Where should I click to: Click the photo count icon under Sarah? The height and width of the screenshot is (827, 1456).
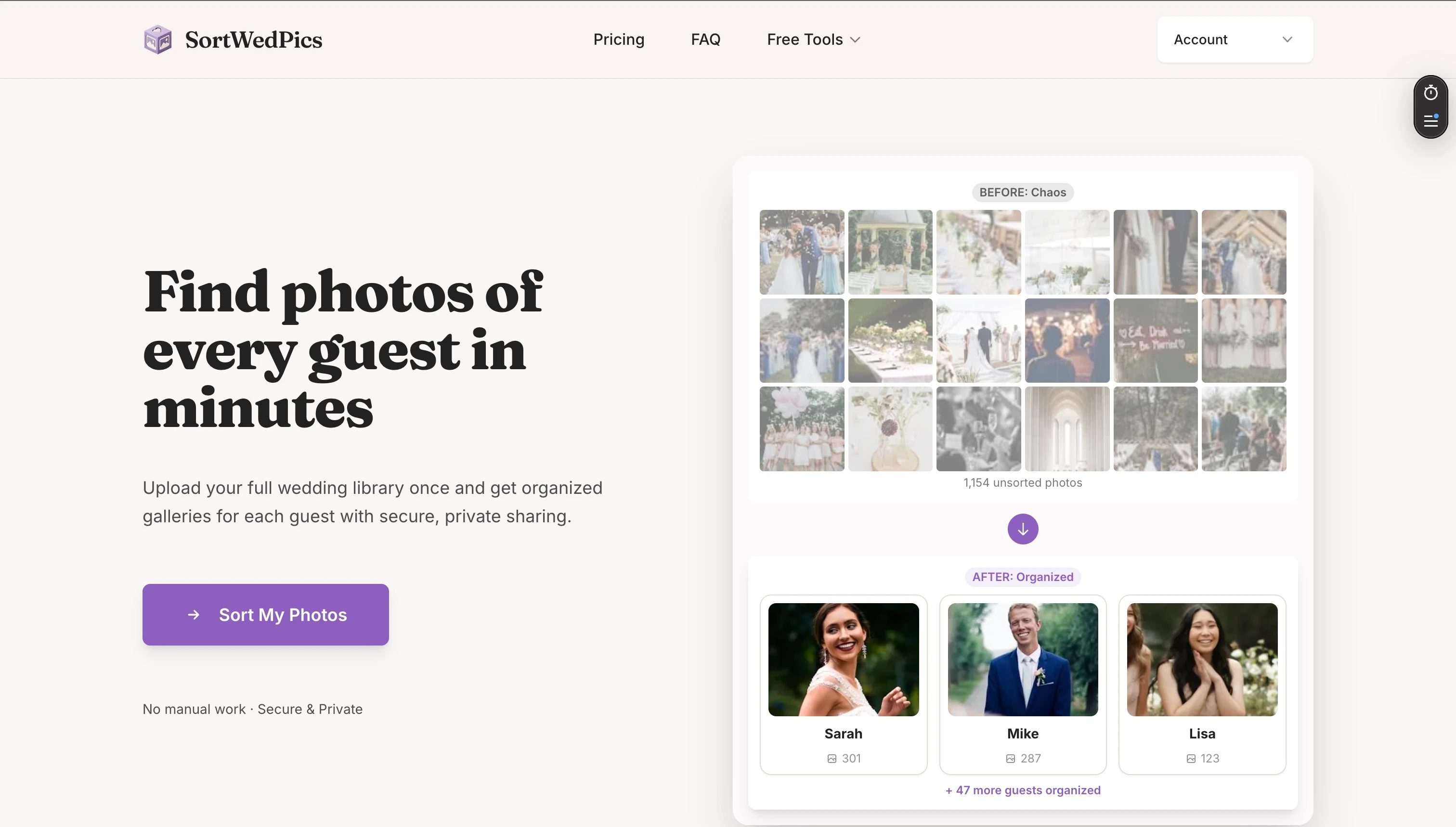832,758
